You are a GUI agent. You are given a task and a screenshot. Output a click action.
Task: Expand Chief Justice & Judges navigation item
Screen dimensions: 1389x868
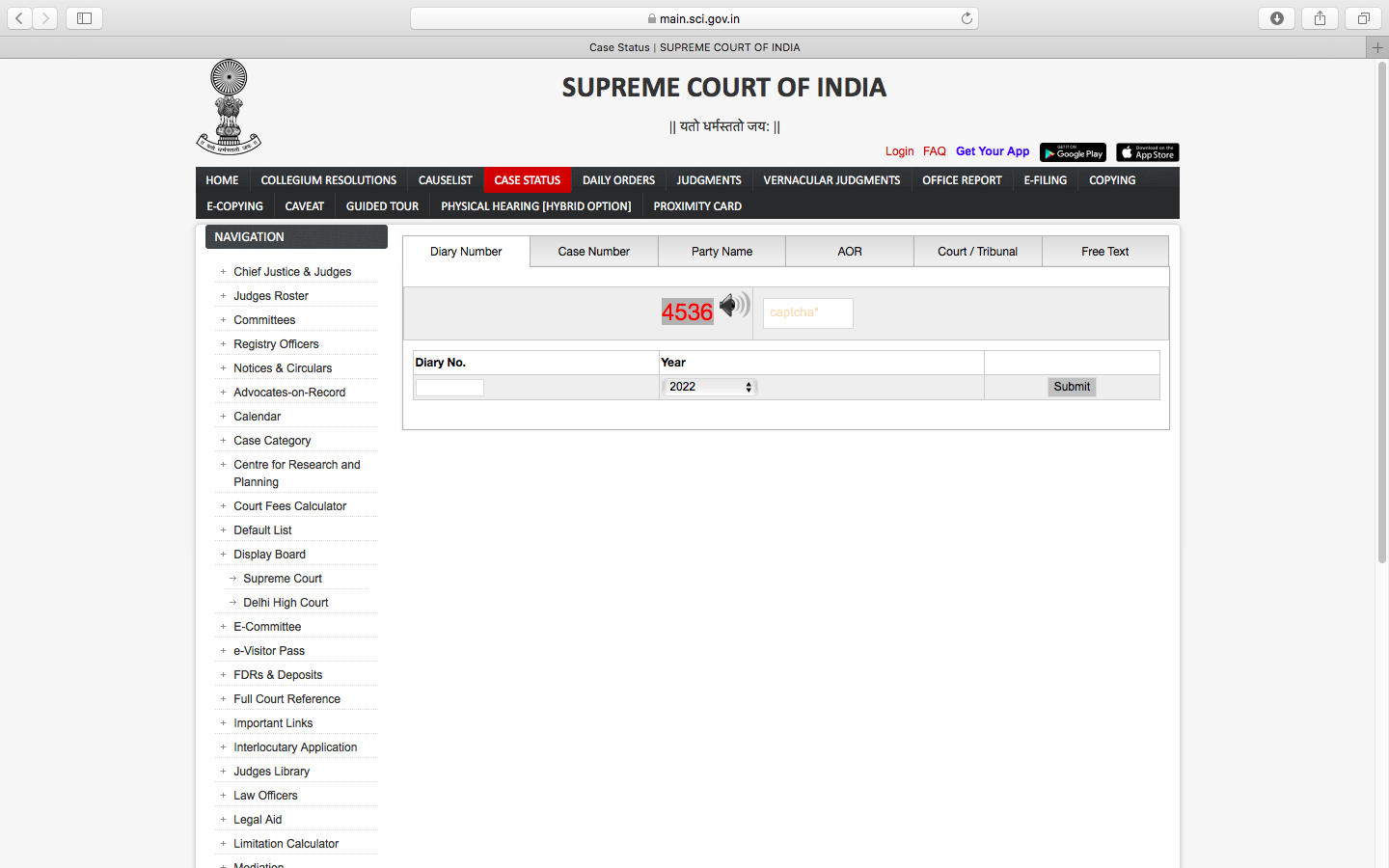tap(292, 272)
